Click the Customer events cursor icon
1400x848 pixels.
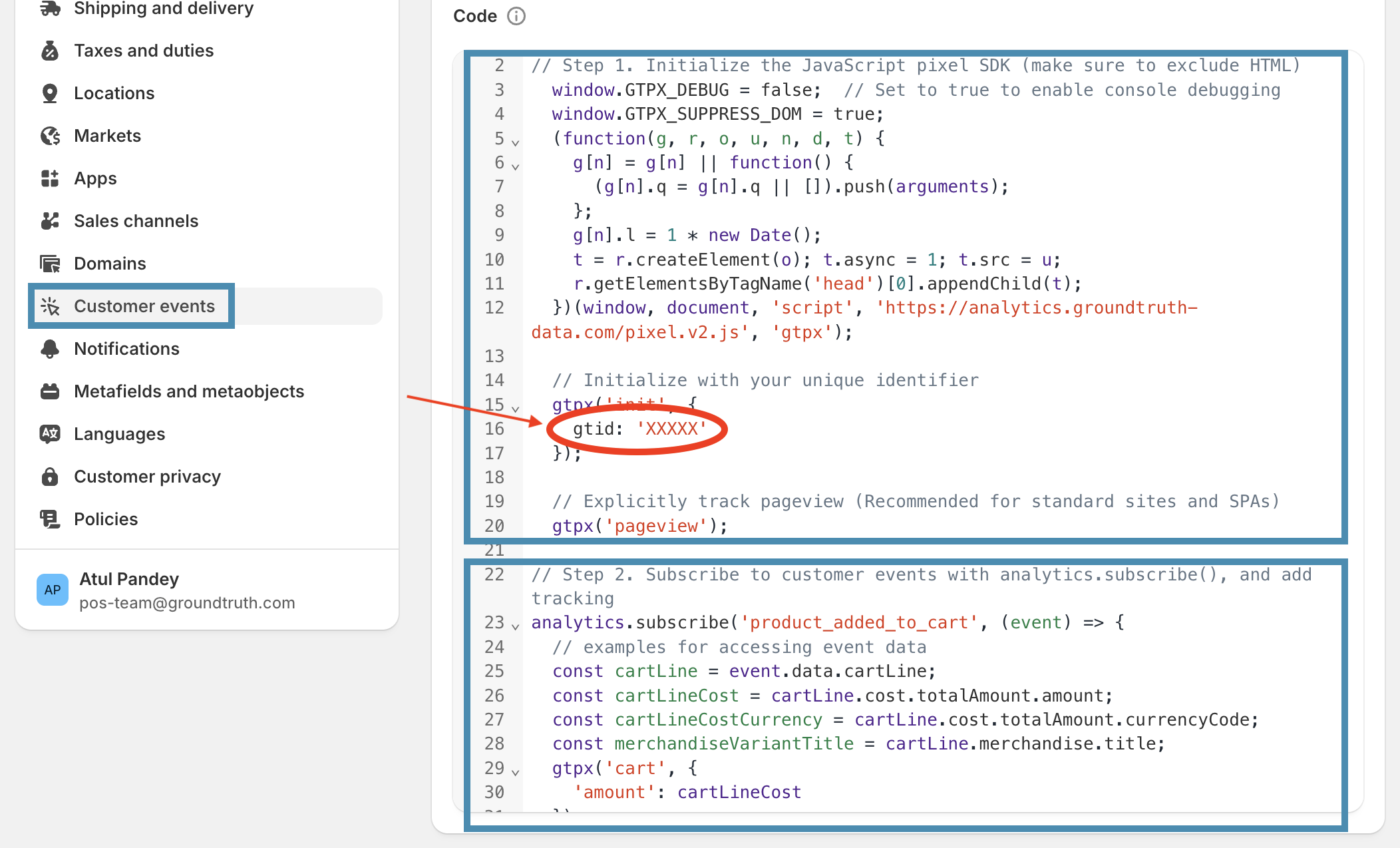(50, 306)
